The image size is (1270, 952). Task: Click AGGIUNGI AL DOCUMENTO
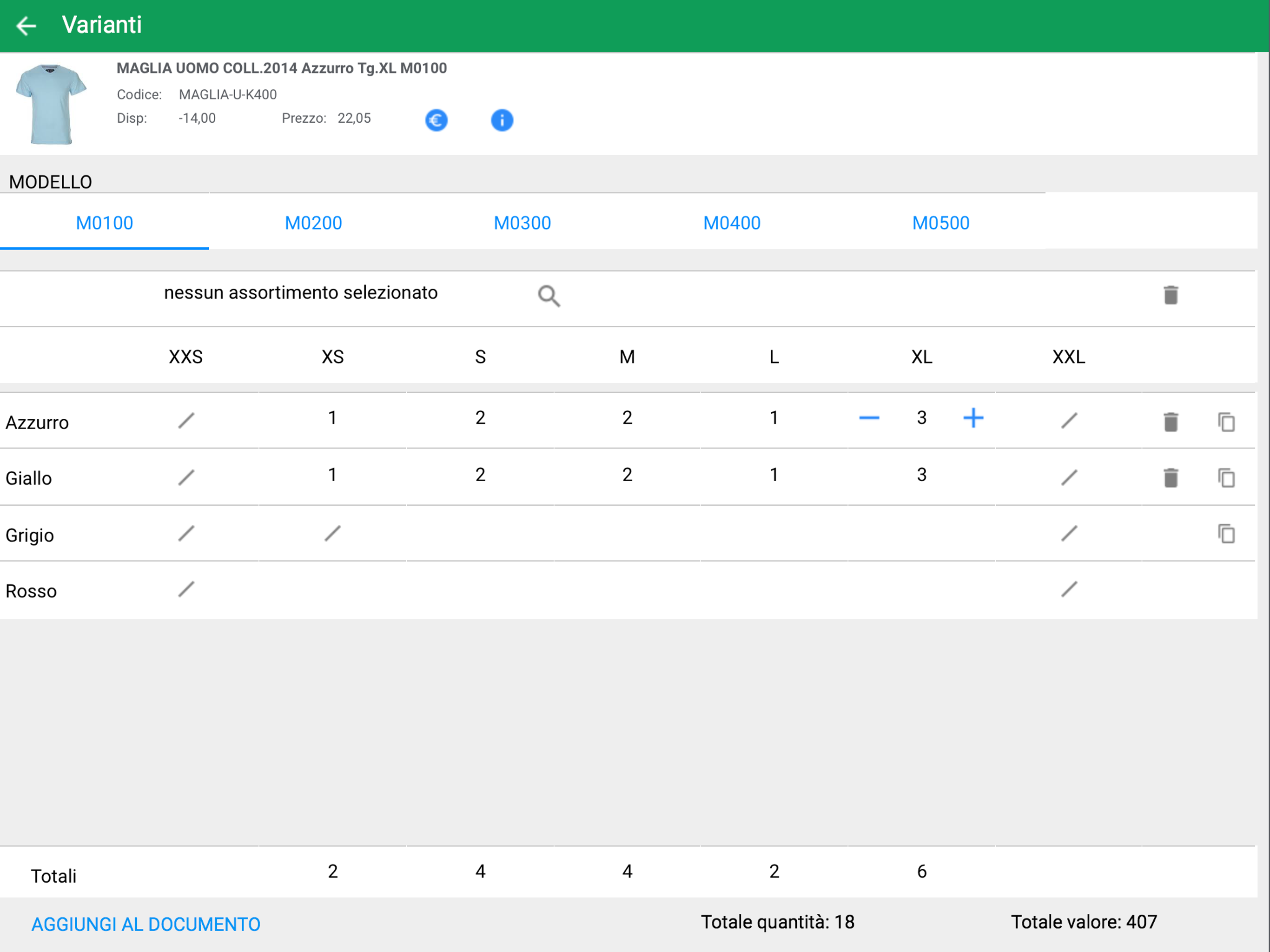pyautogui.click(x=146, y=924)
